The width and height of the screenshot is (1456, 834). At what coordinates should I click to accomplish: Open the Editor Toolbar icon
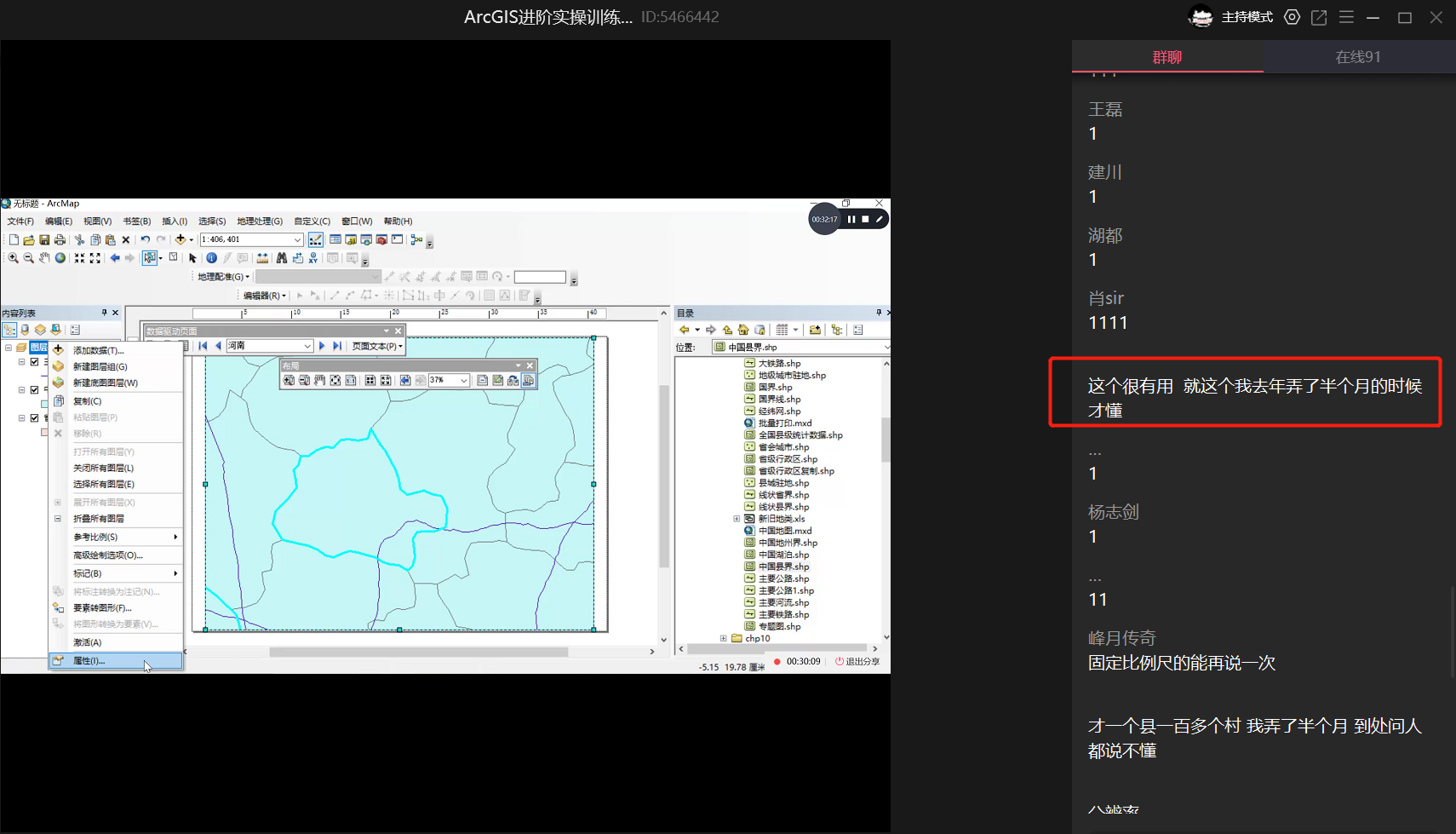coord(316,240)
